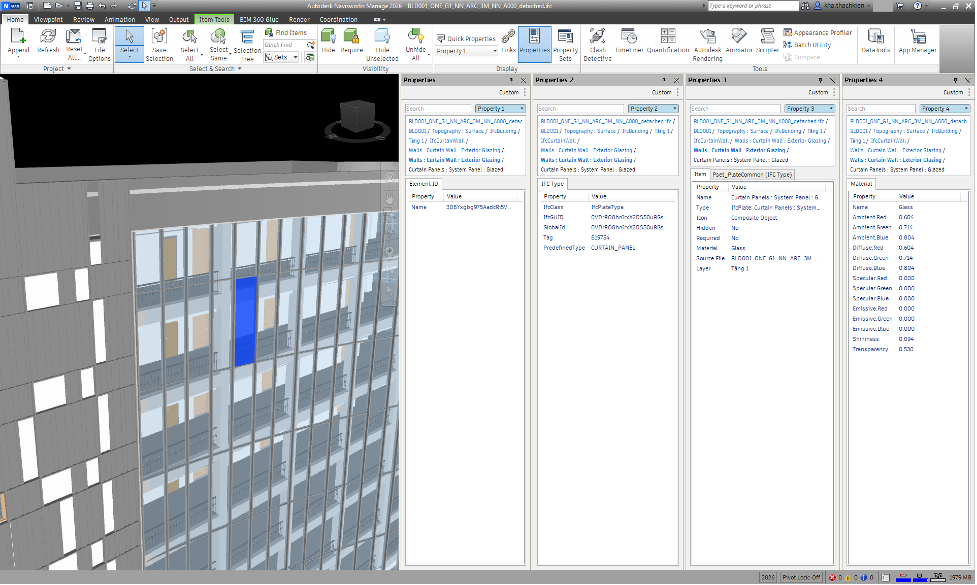Toggle the Properties window button

tap(534, 44)
